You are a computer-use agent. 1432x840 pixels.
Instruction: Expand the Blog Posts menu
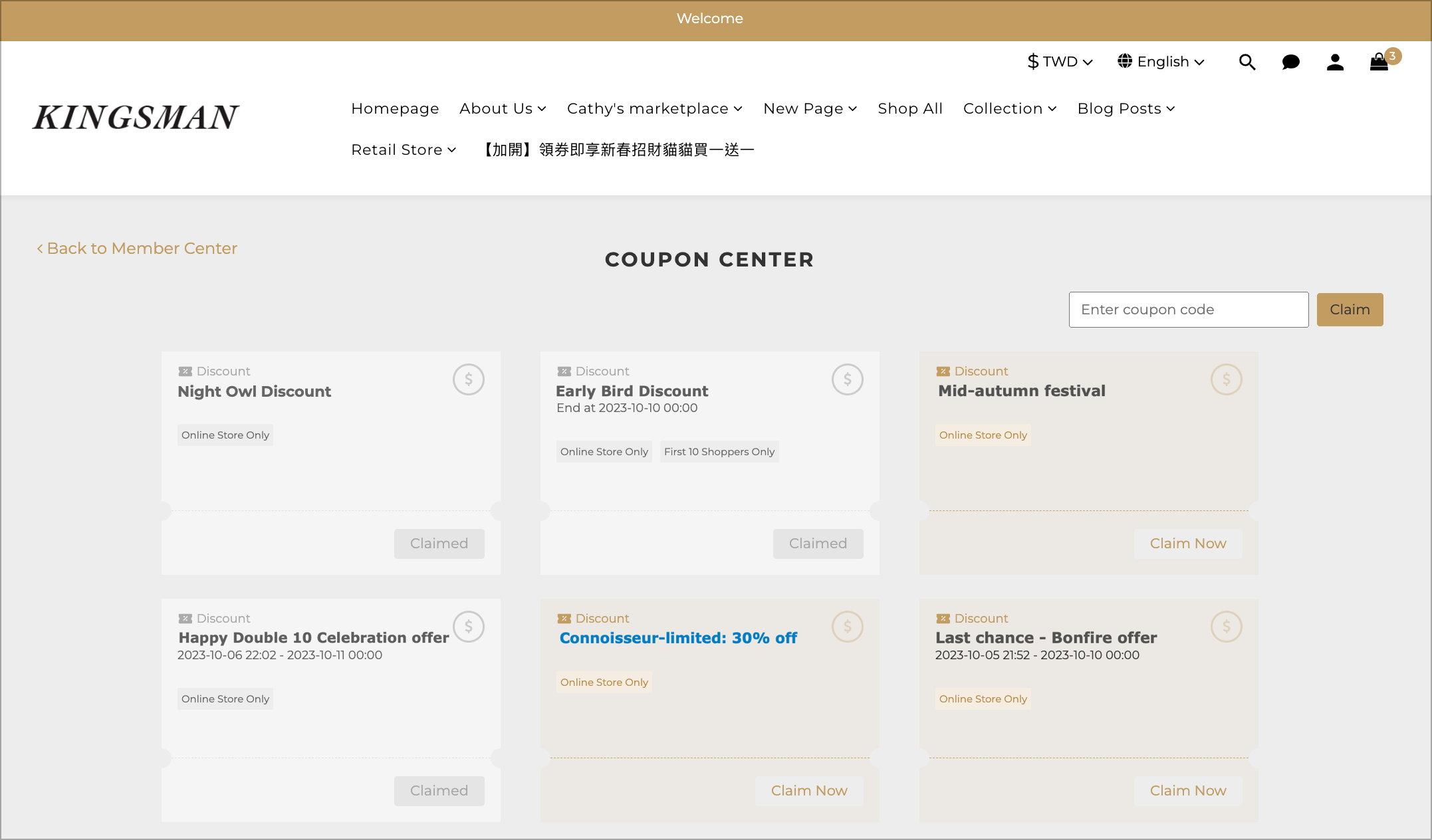click(x=1126, y=108)
